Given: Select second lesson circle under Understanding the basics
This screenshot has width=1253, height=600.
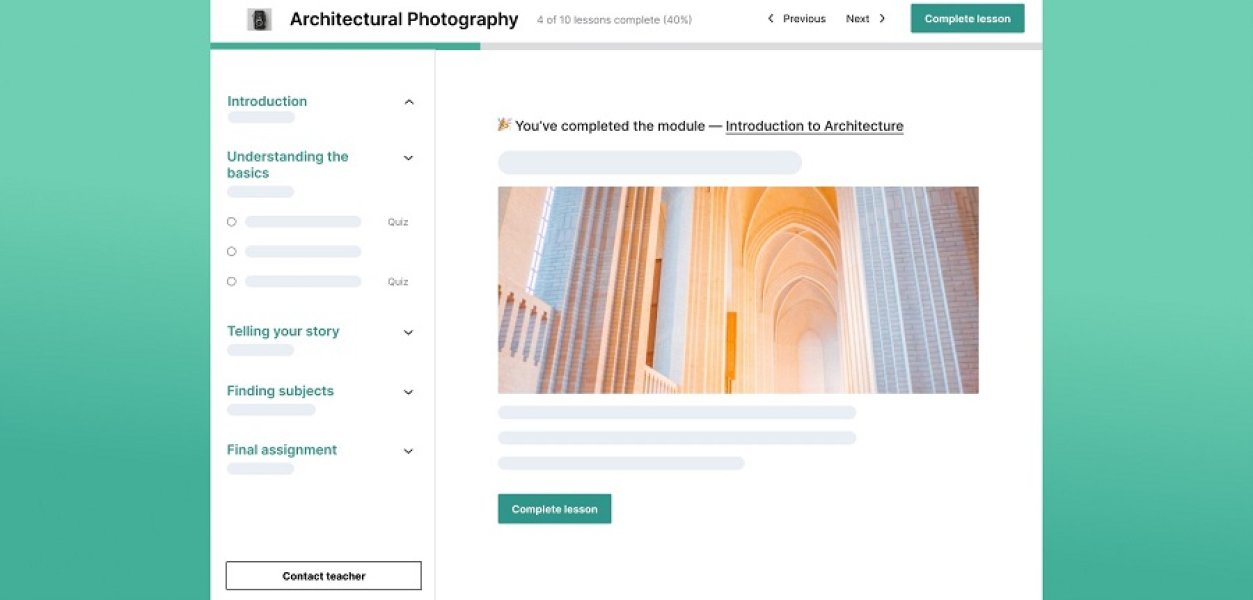Looking at the screenshot, I should tap(232, 252).
